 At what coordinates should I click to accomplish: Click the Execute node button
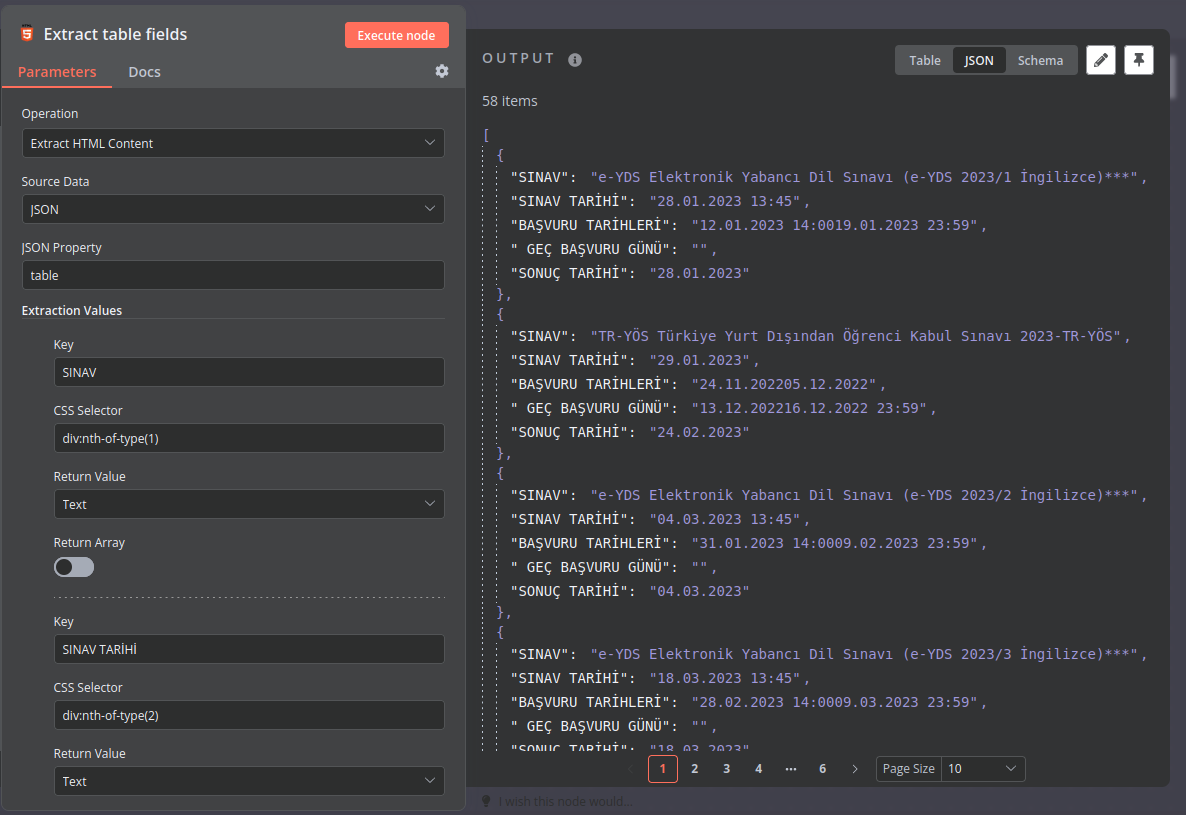(396, 35)
